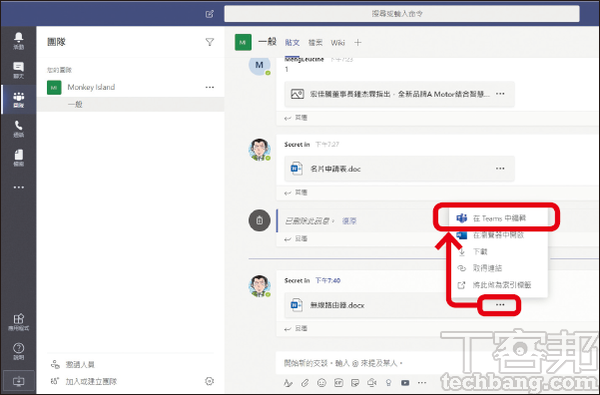This screenshot has width=600, height=395.
Task: Open the Apps store icon in sidebar
Action: (18, 322)
